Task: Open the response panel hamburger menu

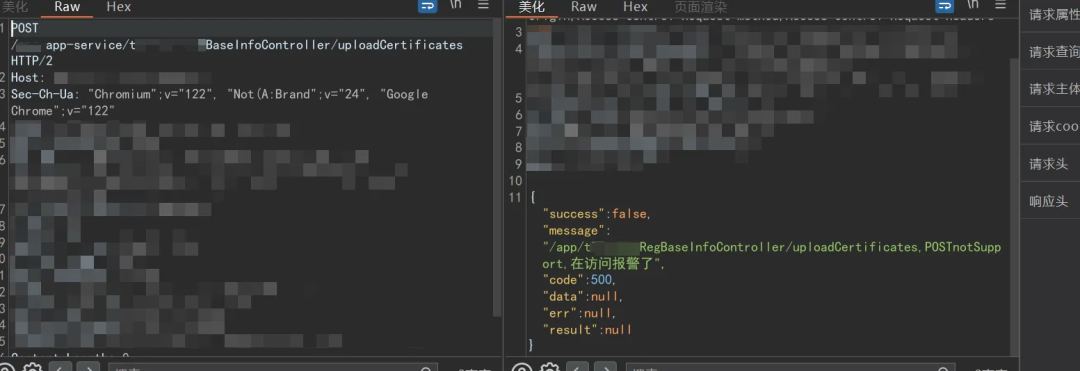Action: (1000, 6)
